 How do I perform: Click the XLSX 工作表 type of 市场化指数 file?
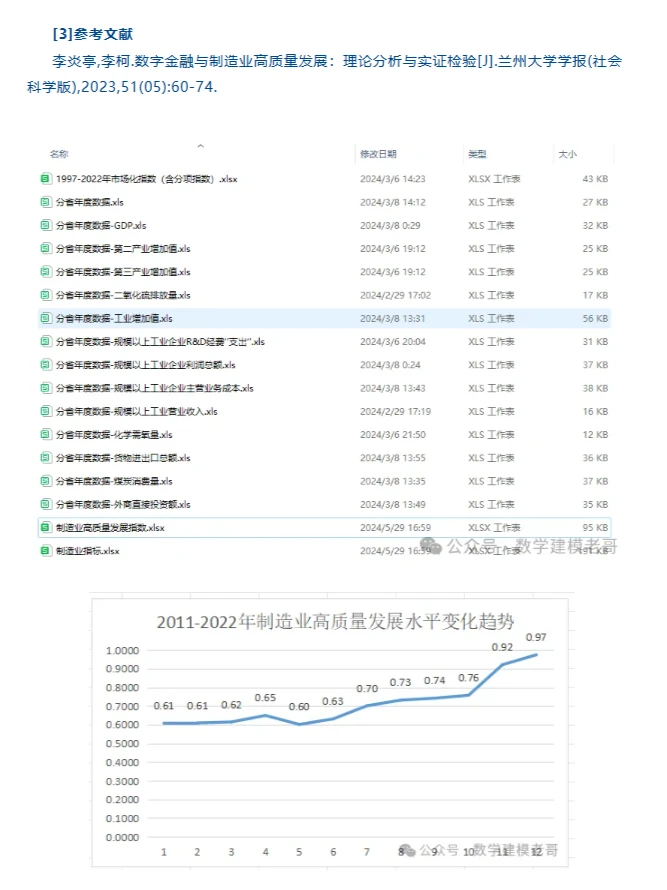click(x=494, y=179)
